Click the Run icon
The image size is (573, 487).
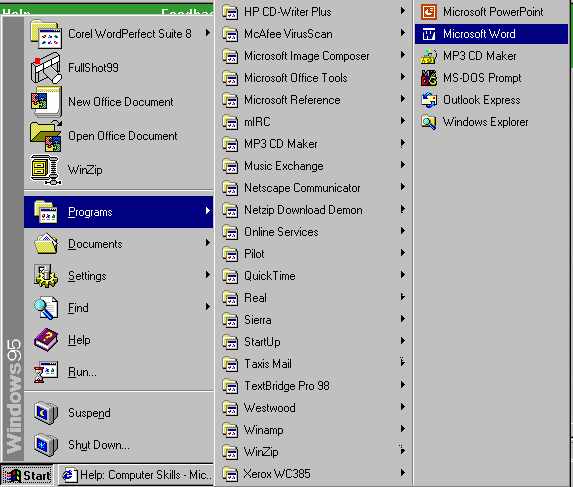point(46,372)
